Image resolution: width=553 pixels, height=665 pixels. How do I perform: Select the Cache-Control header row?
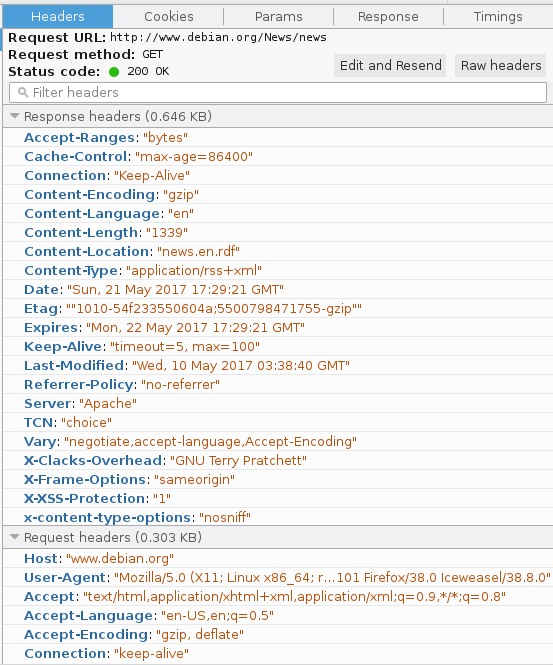pyautogui.click(x=278, y=156)
